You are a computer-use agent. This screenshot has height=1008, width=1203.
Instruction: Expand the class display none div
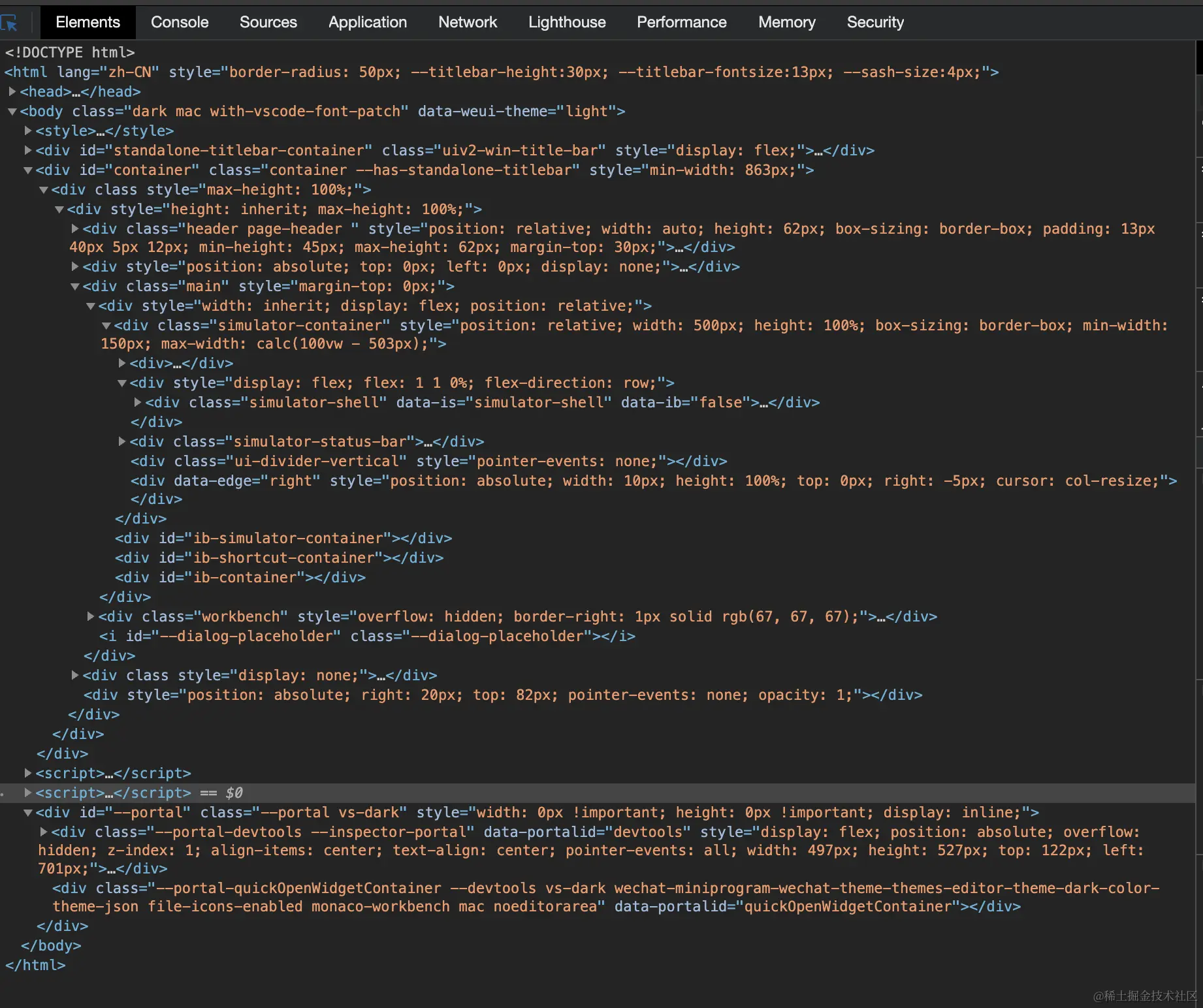tap(74, 675)
